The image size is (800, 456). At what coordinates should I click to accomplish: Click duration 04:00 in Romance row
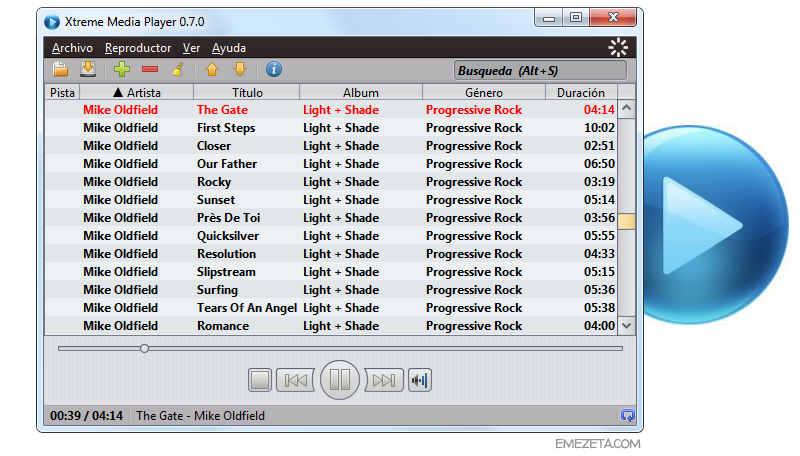coord(599,326)
